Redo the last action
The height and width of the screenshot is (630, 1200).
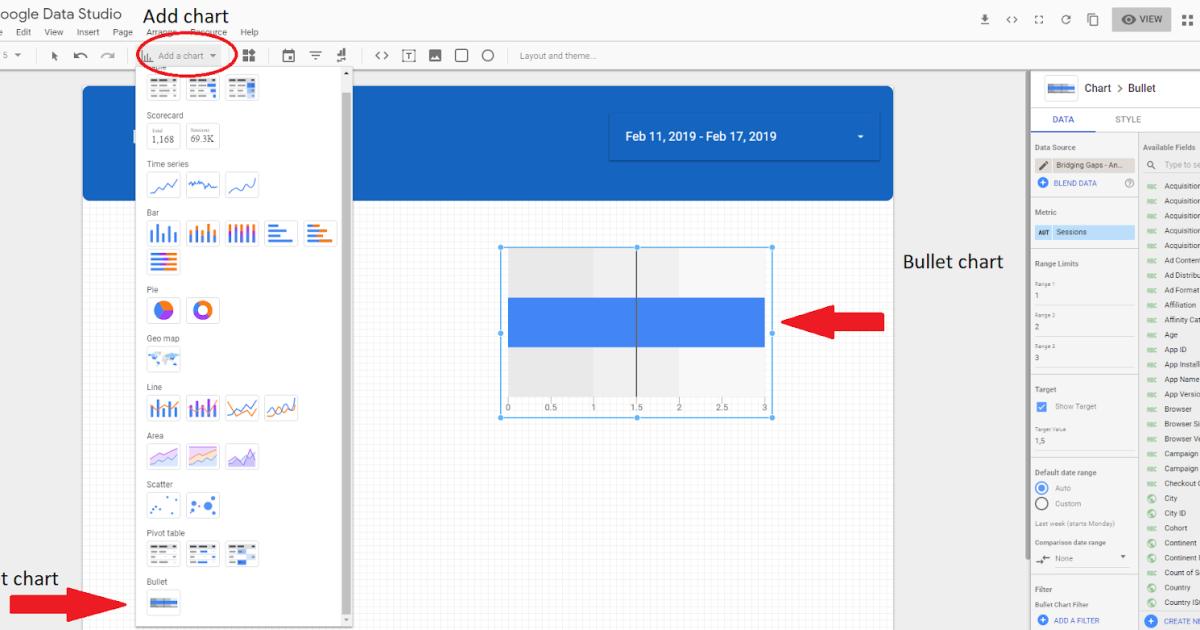(107, 56)
